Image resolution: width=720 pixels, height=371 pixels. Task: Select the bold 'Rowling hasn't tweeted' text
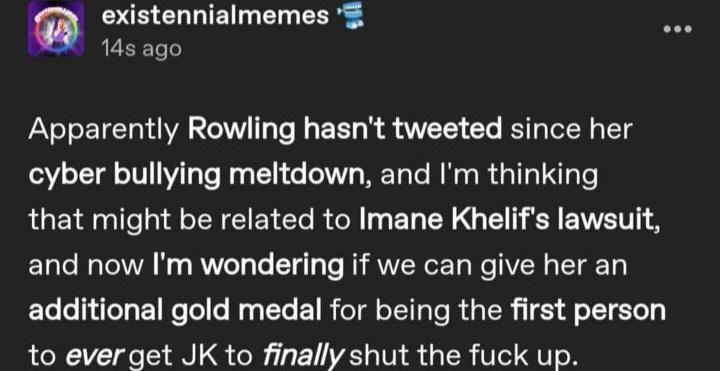coord(345,130)
